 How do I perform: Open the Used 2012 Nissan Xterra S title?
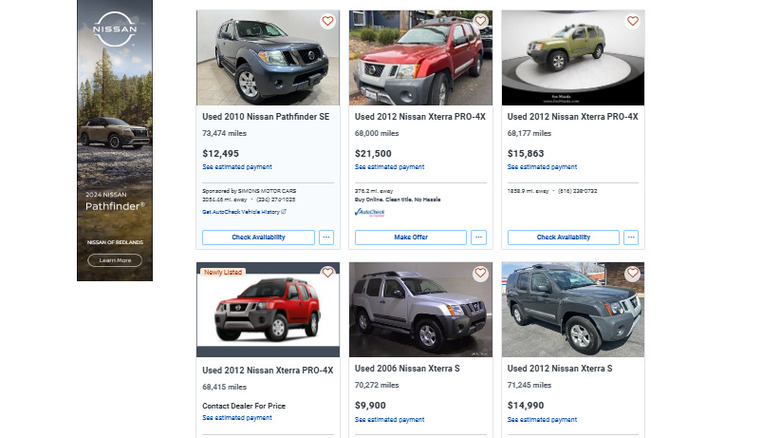click(559, 369)
